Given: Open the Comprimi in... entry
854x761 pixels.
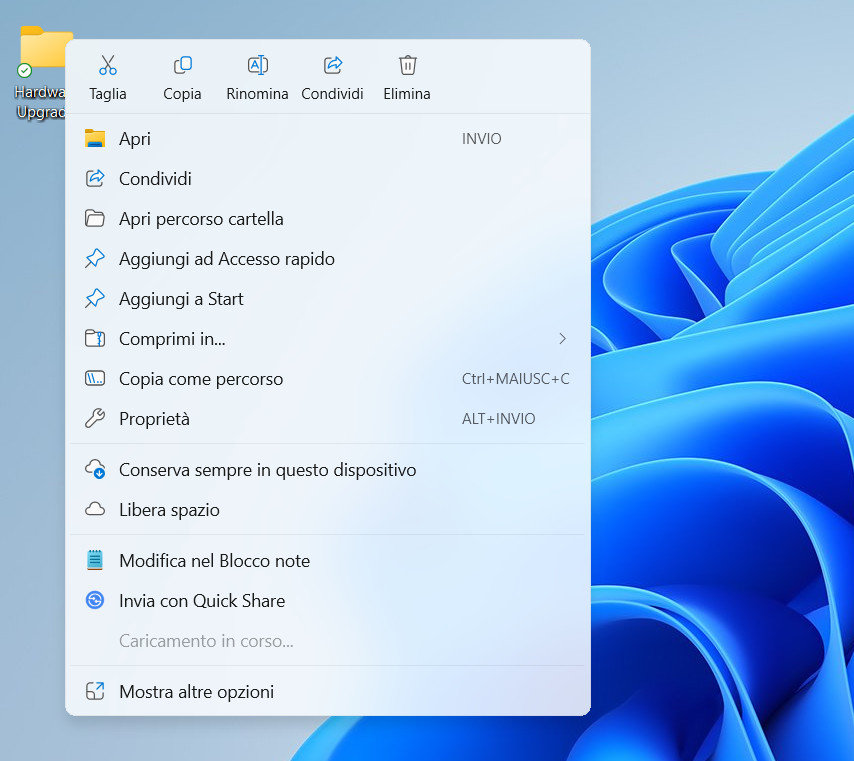Looking at the screenshot, I should click(x=172, y=339).
